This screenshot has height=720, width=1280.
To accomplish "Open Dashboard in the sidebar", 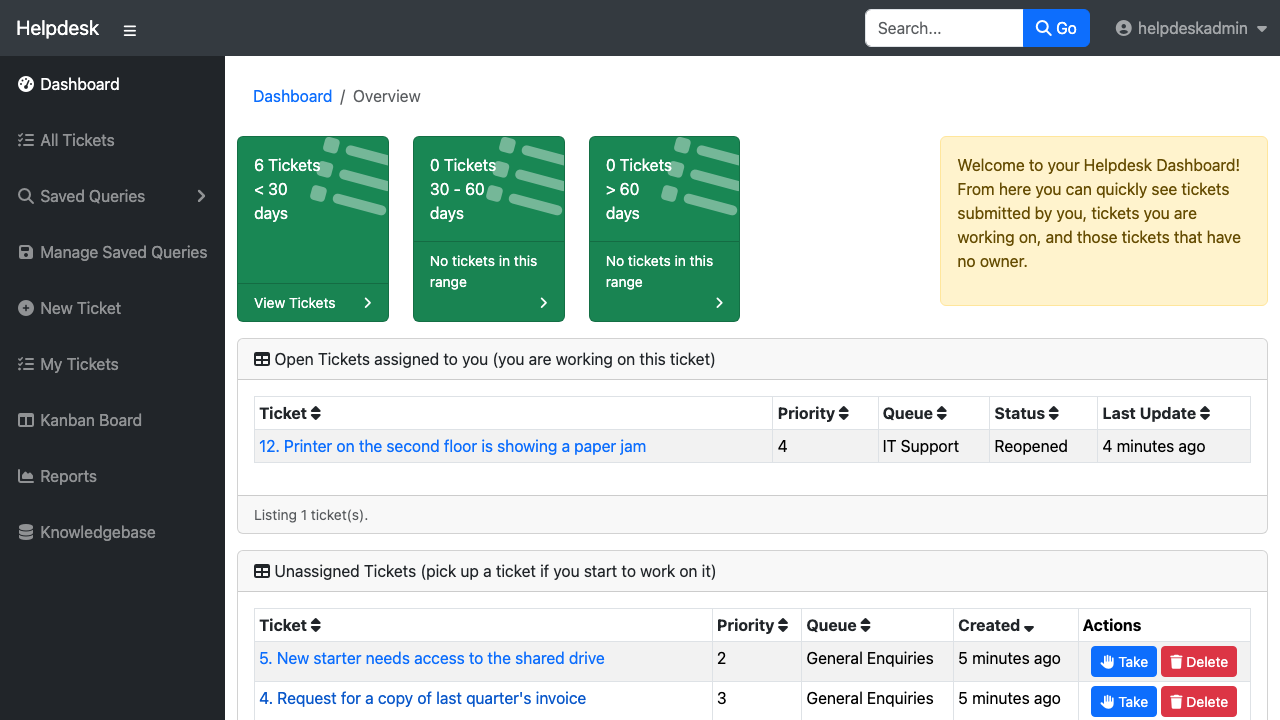I will (112, 84).
